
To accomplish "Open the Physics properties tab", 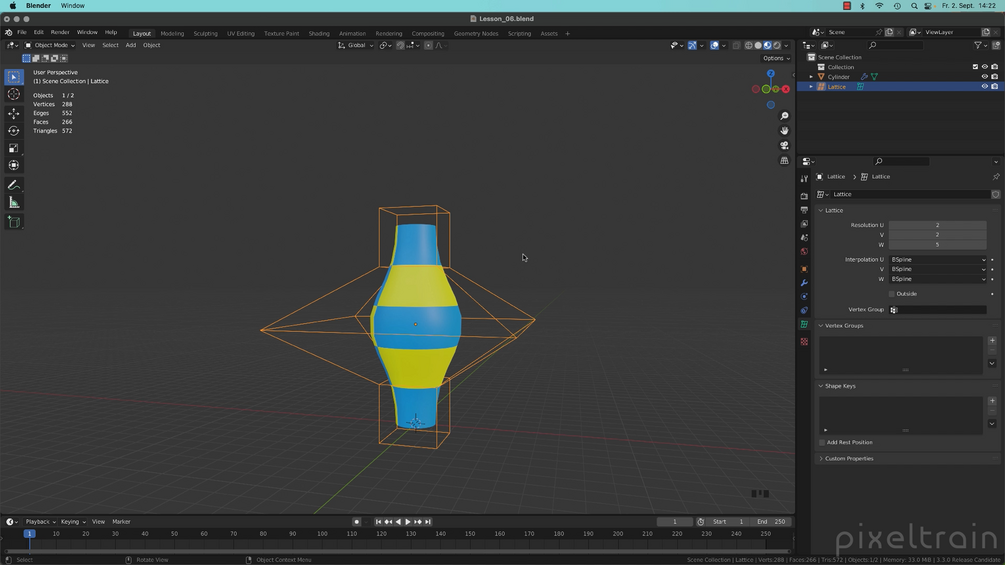I will click(x=804, y=297).
